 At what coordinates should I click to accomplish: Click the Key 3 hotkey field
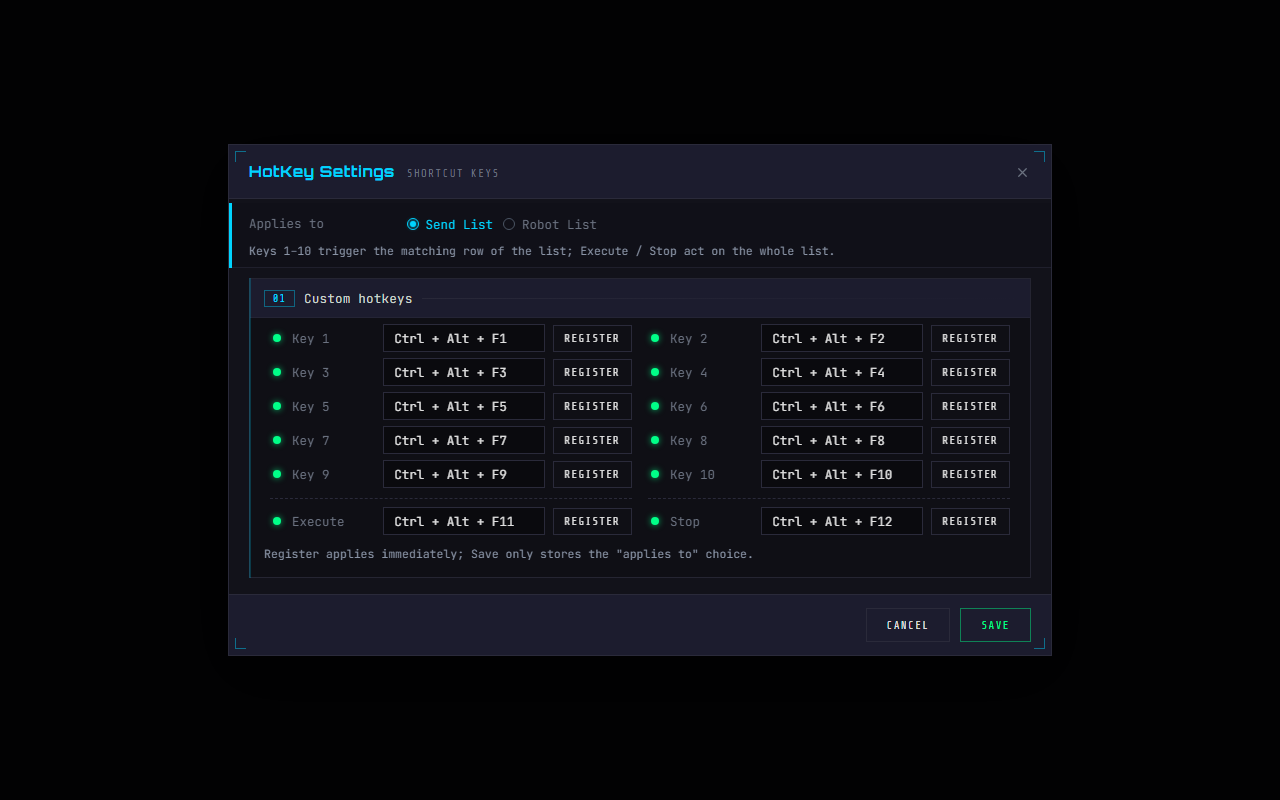coord(464,372)
